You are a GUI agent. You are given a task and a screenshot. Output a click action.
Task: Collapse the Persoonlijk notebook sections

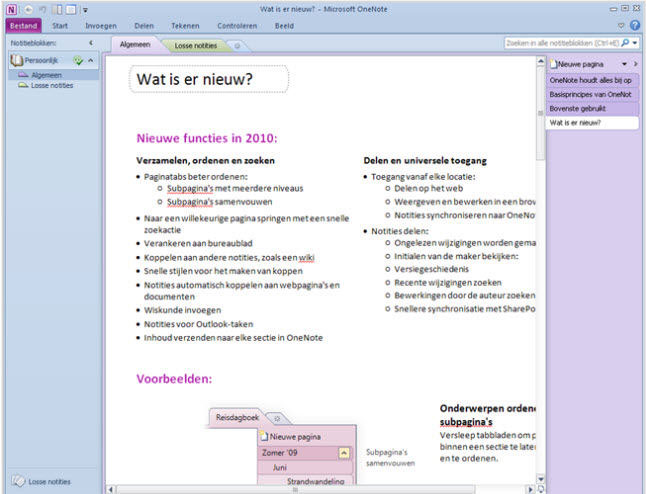(91, 61)
